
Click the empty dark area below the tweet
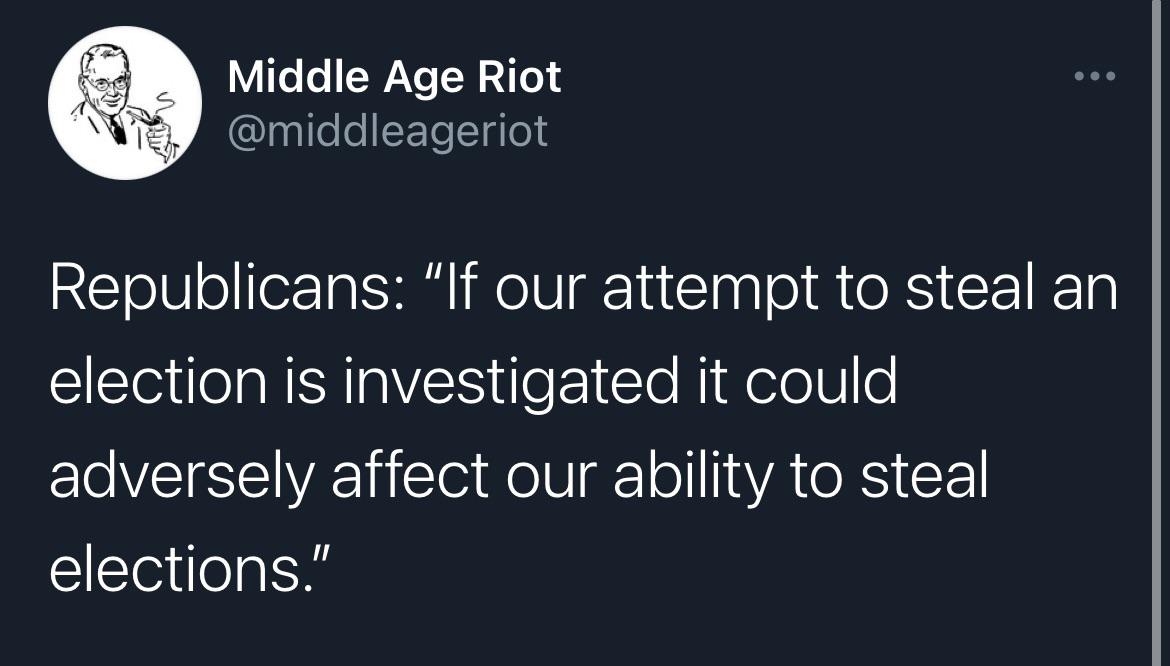click(584, 634)
